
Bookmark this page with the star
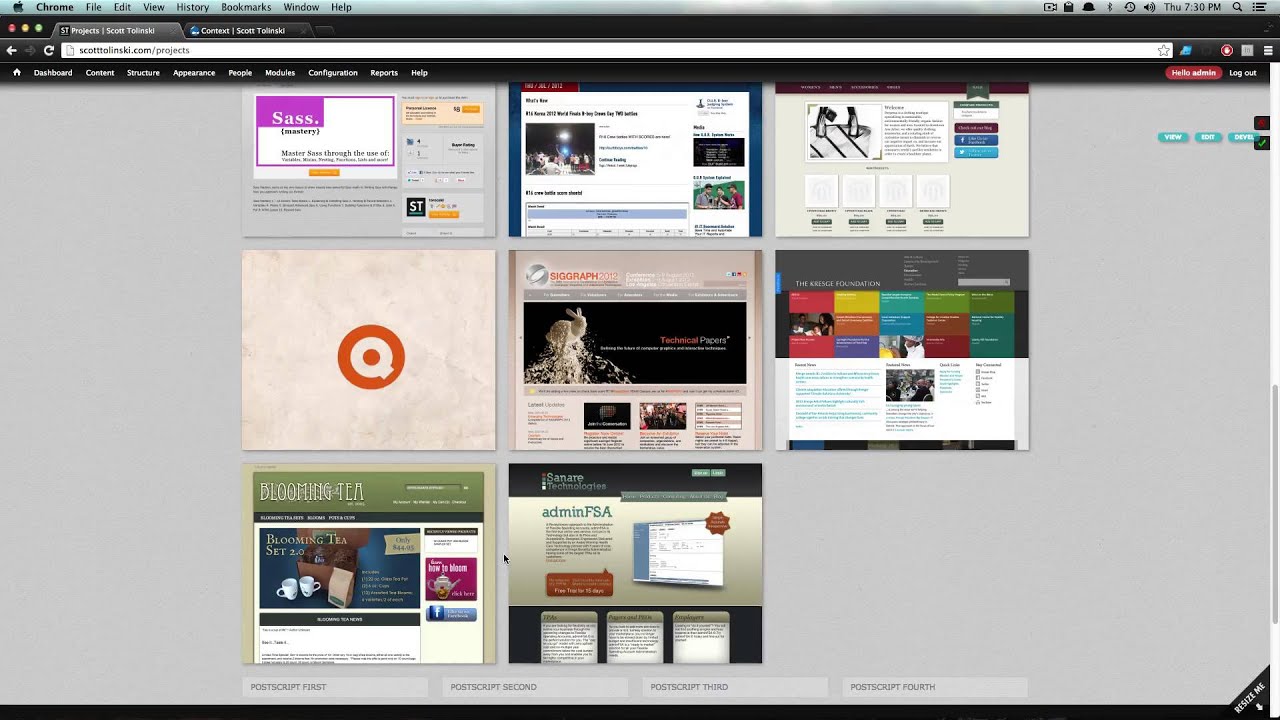click(x=1164, y=50)
